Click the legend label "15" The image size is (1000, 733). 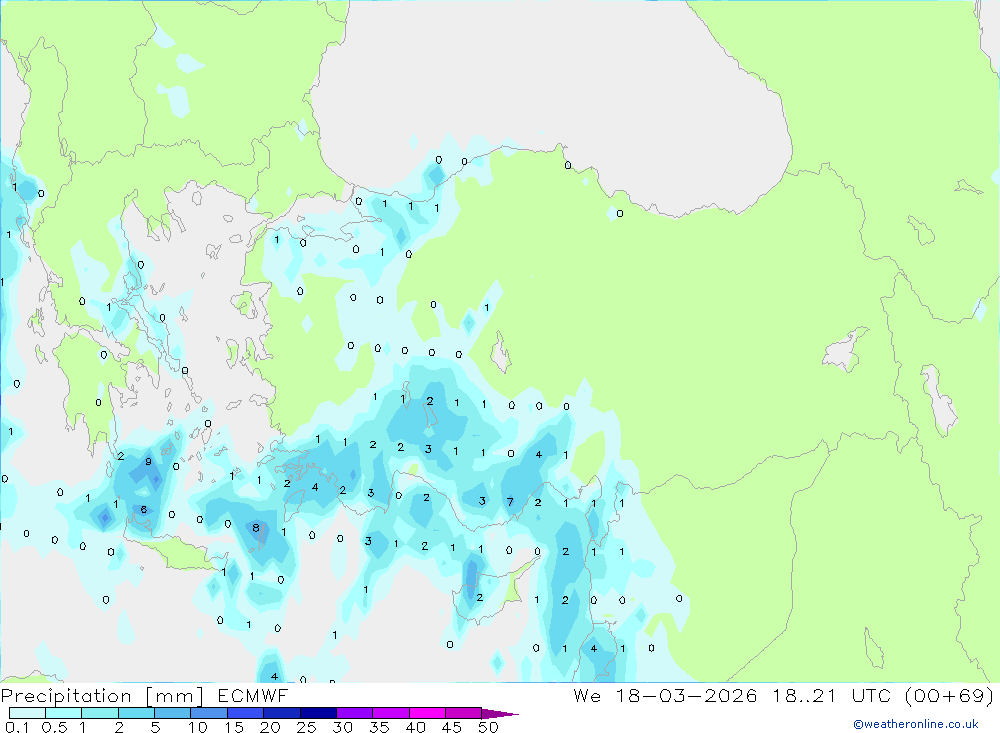[234, 727]
